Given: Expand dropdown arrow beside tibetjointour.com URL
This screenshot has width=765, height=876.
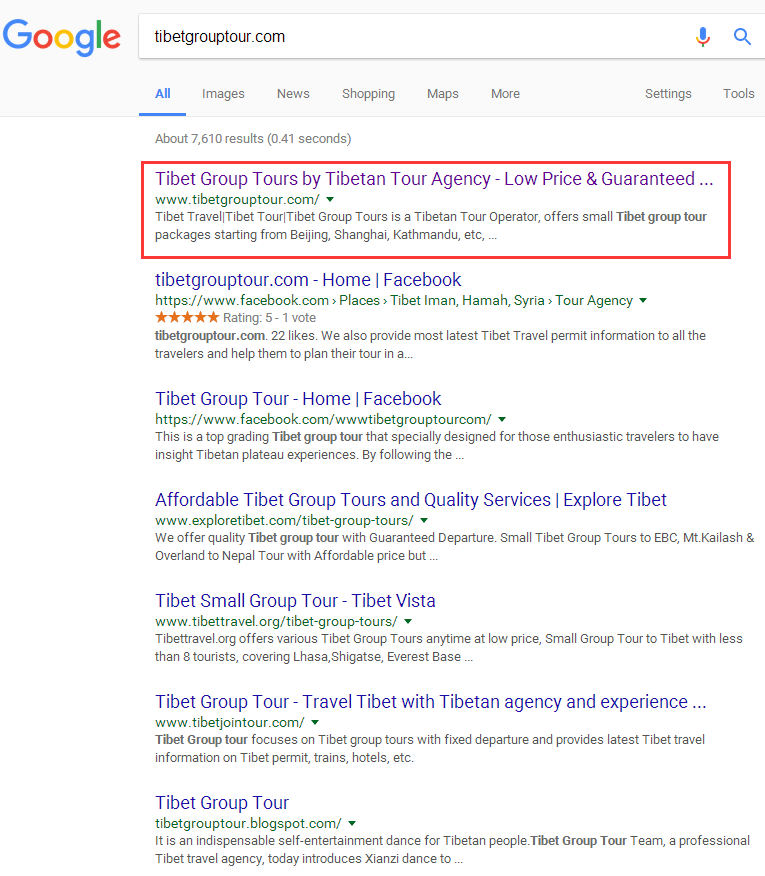Looking at the screenshot, I should point(316,723).
